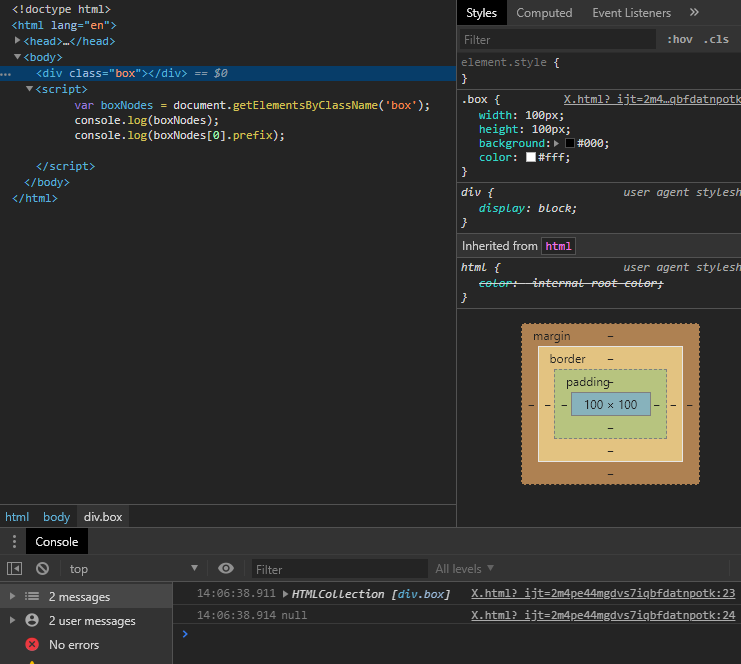Collapse the script element node
The height and width of the screenshot is (664, 741).
tap(29, 89)
